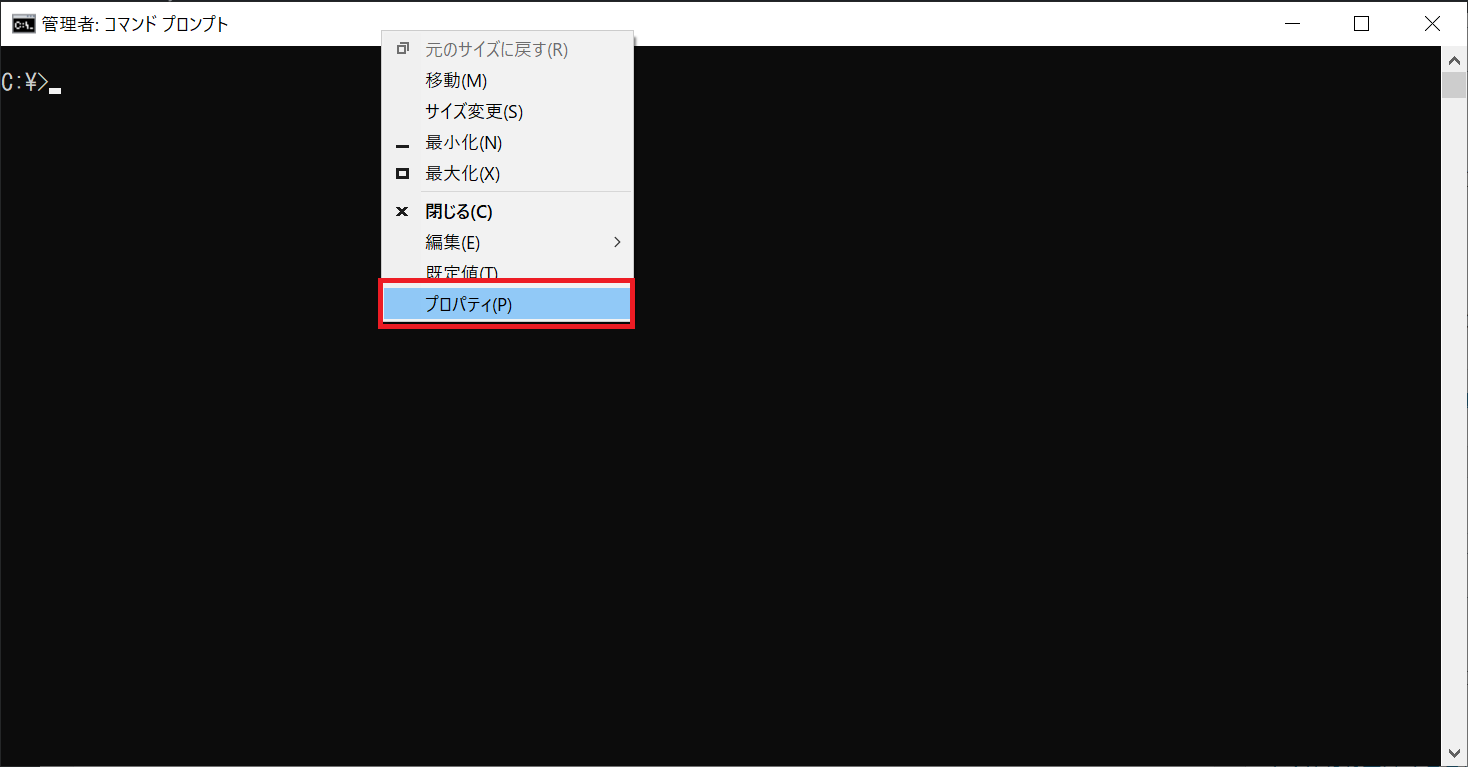Minimize the command prompt window
The width and height of the screenshot is (1468, 767).
(x=1291, y=24)
